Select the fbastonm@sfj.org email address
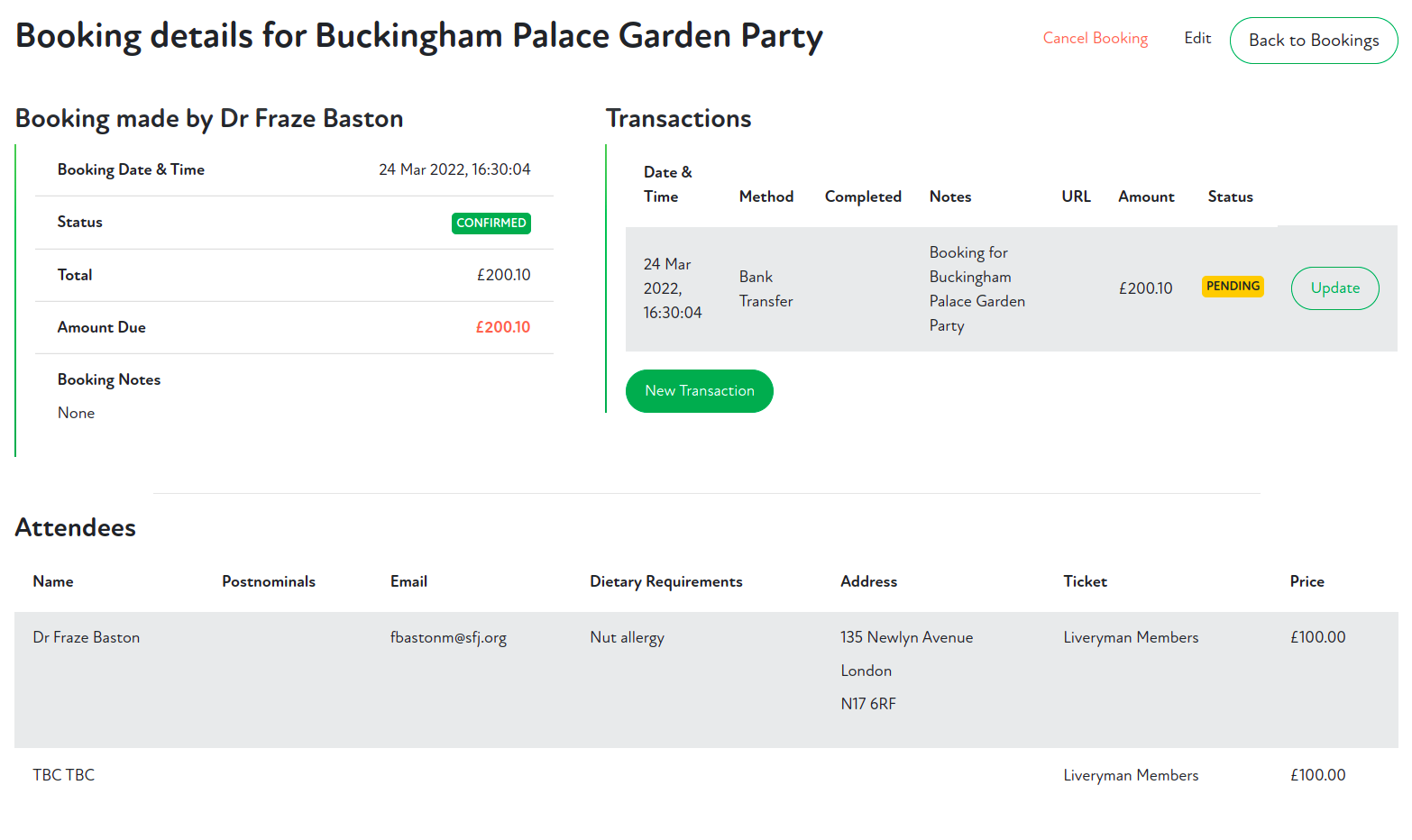 (448, 637)
